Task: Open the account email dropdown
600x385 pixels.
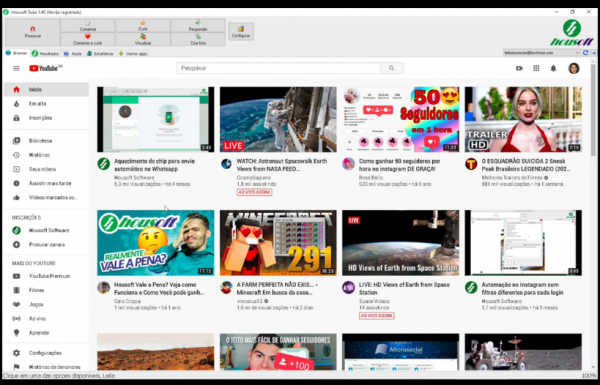Action: 541,53
